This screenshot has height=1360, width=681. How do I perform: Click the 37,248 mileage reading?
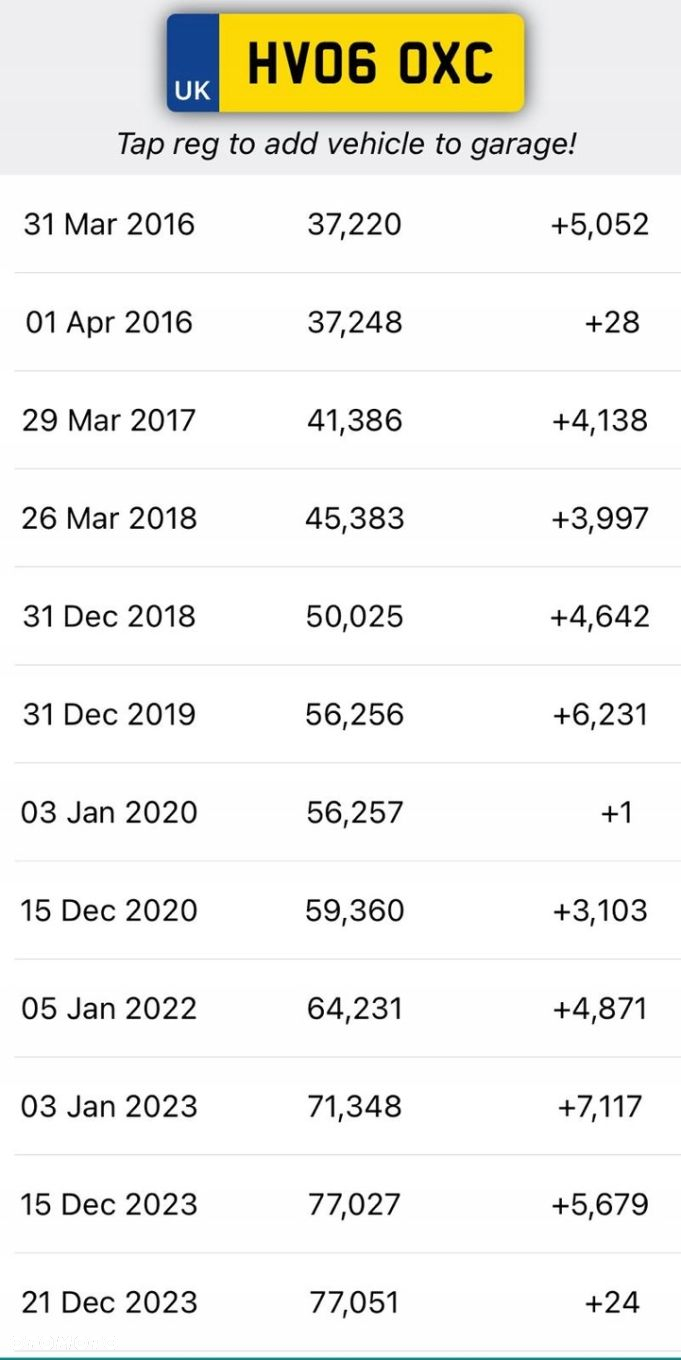pos(354,322)
